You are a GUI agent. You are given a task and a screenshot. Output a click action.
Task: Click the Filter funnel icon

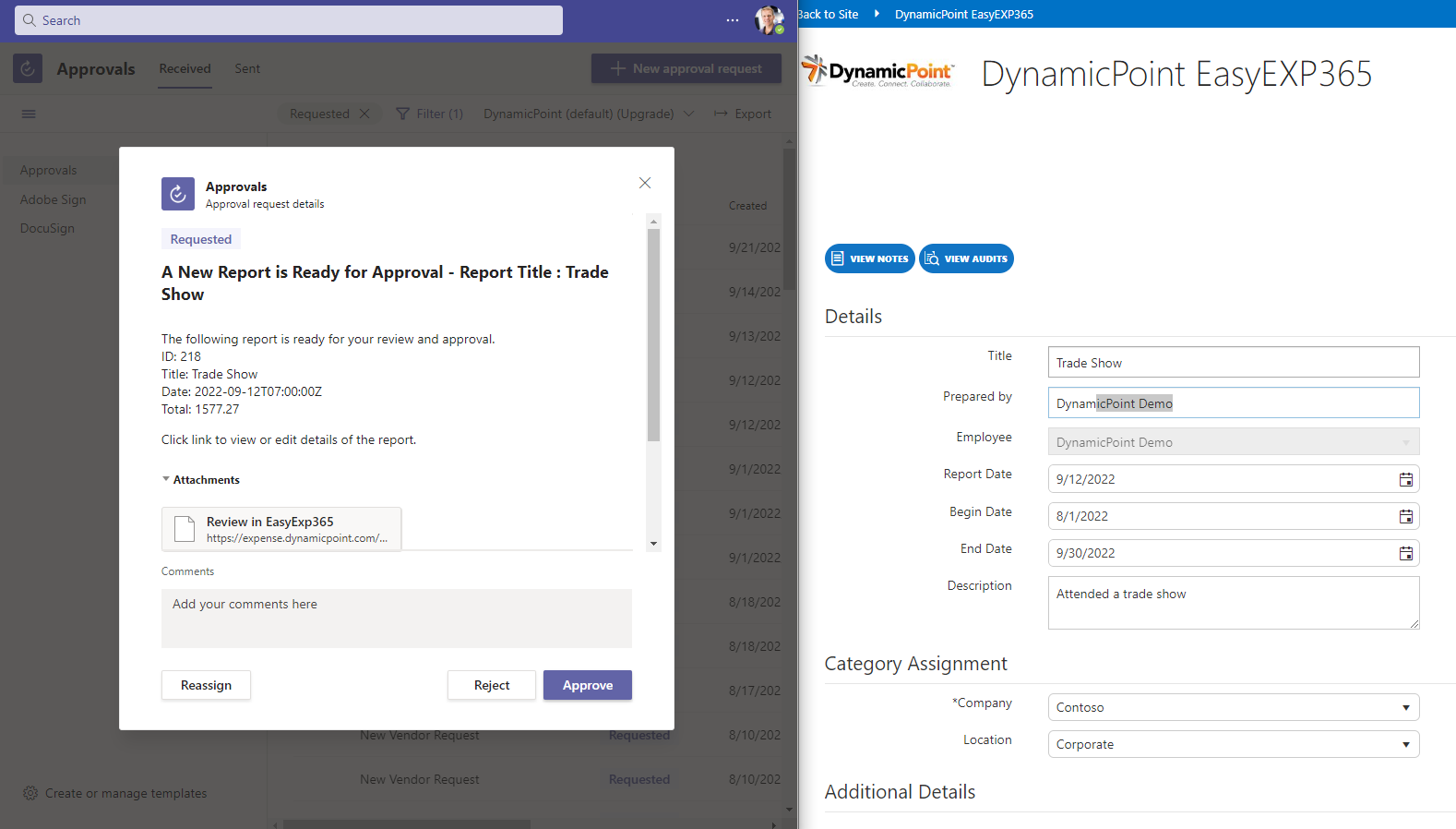[x=402, y=114]
